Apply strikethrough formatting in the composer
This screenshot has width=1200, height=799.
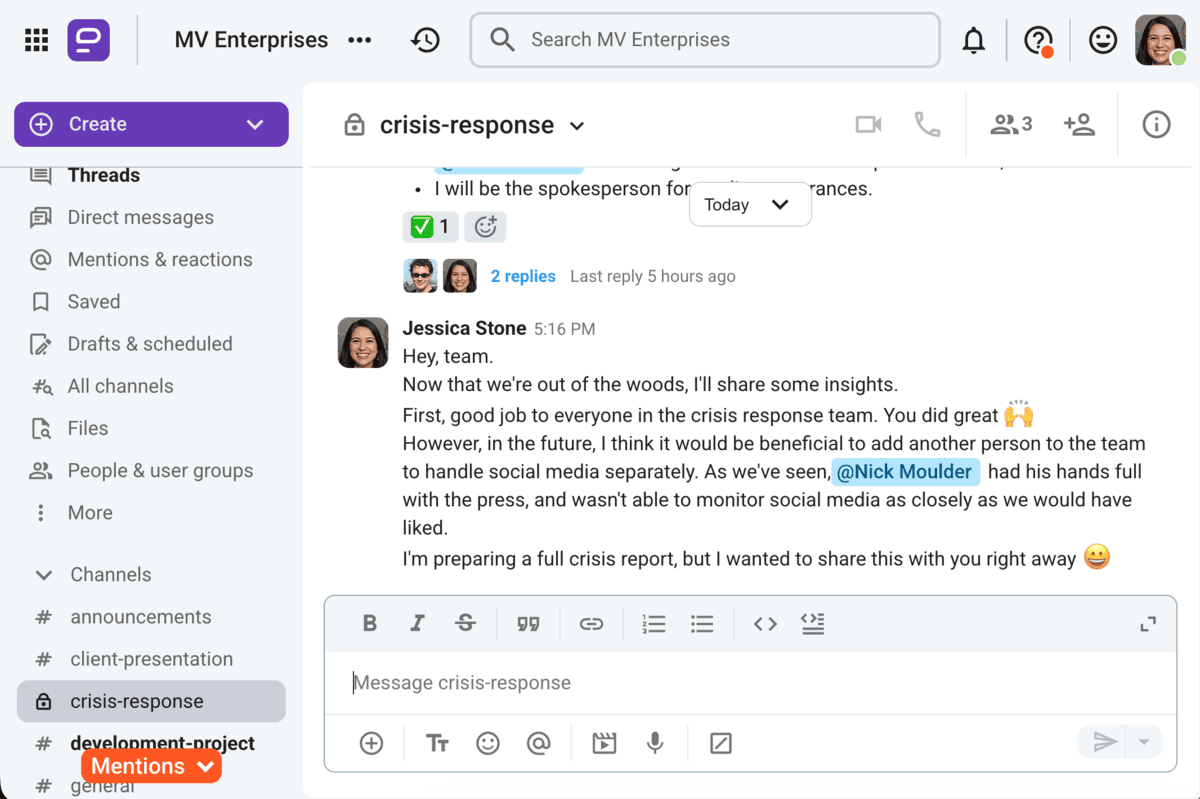[465, 623]
